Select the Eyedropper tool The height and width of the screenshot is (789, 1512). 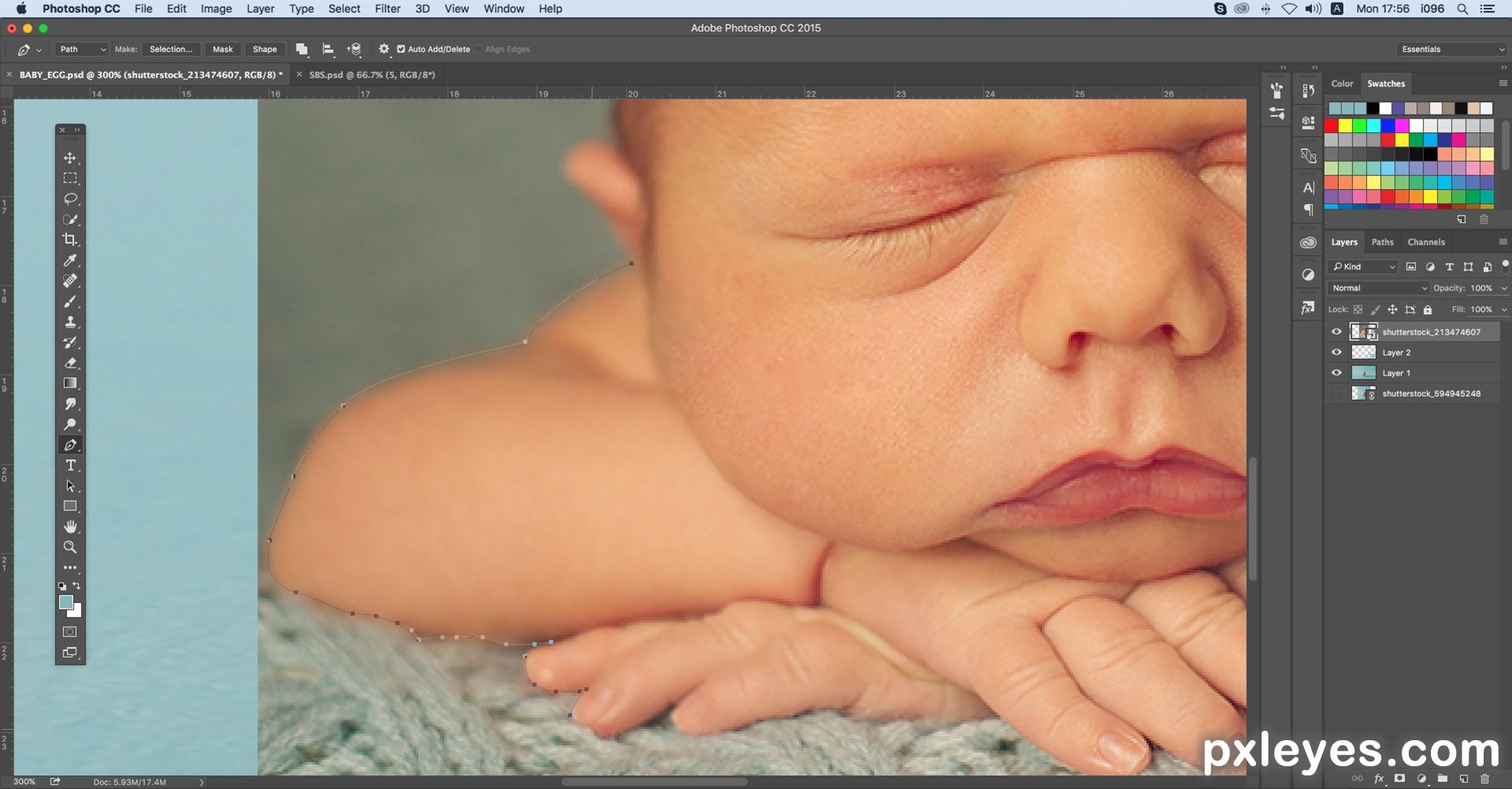(70, 260)
